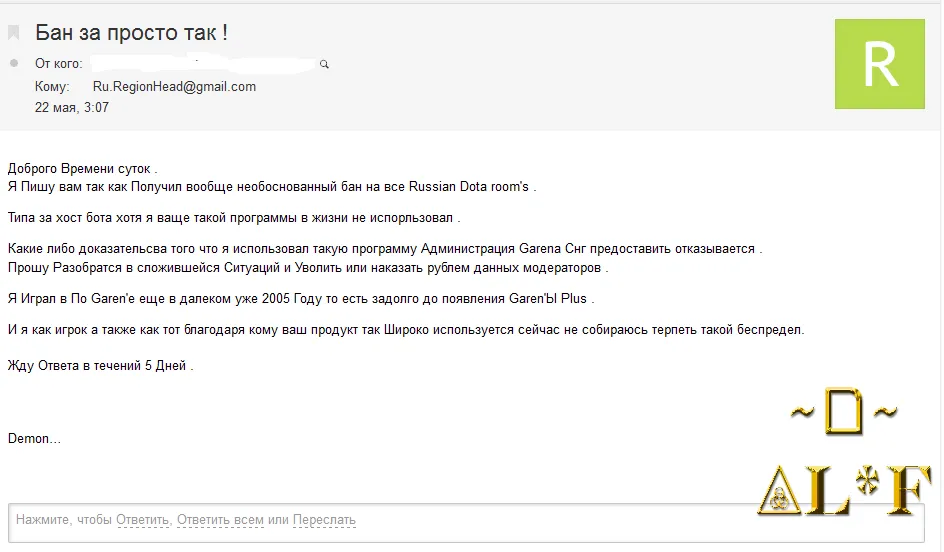Image resolution: width=944 pixels, height=552 pixels.
Task: Click the Переслать forward link
Action: (x=324, y=520)
